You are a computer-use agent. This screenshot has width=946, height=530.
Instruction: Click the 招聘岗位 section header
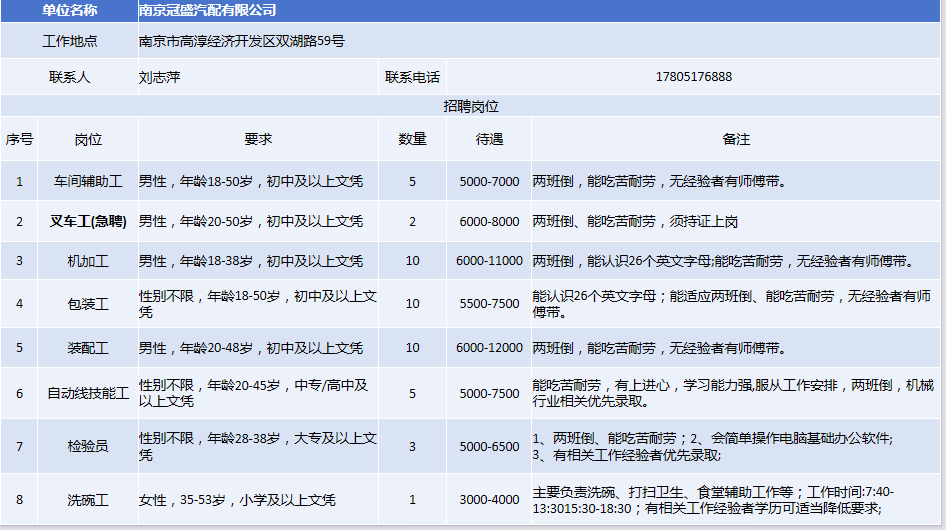471,105
